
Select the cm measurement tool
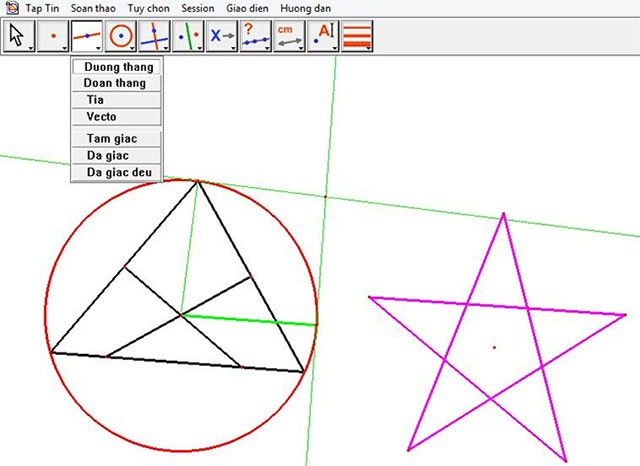[290, 37]
